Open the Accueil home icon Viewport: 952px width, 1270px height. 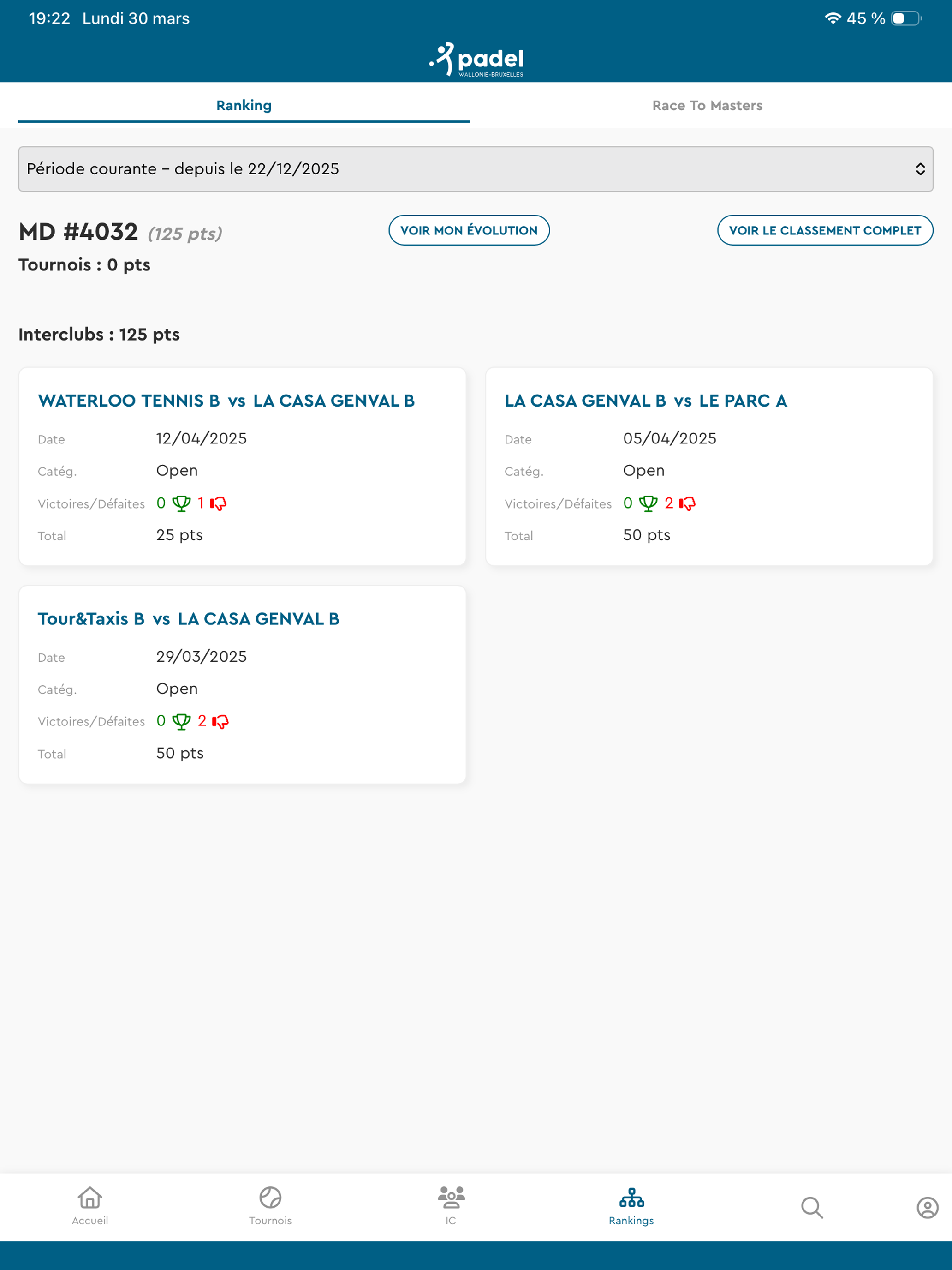(90, 1197)
